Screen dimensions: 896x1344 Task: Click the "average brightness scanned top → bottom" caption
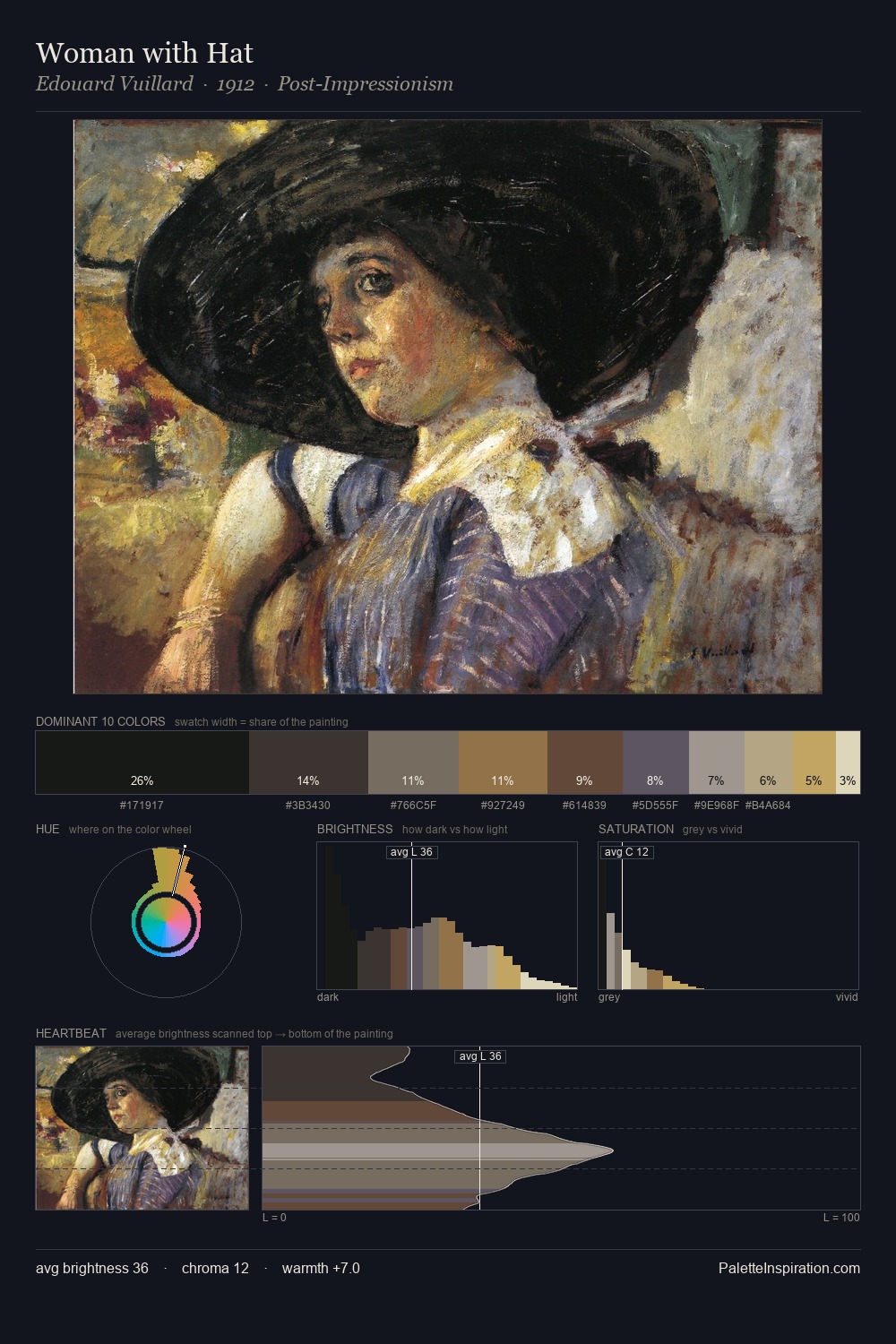pyautogui.click(x=254, y=1034)
